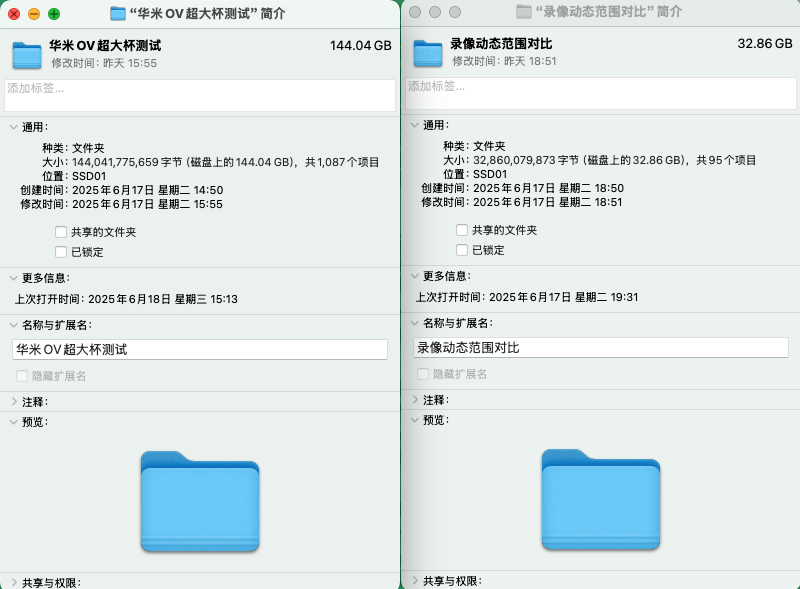Minimize the 华米OV超大杯测试 info window
Viewport: 800px width, 589px height.
click(x=34, y=14)
